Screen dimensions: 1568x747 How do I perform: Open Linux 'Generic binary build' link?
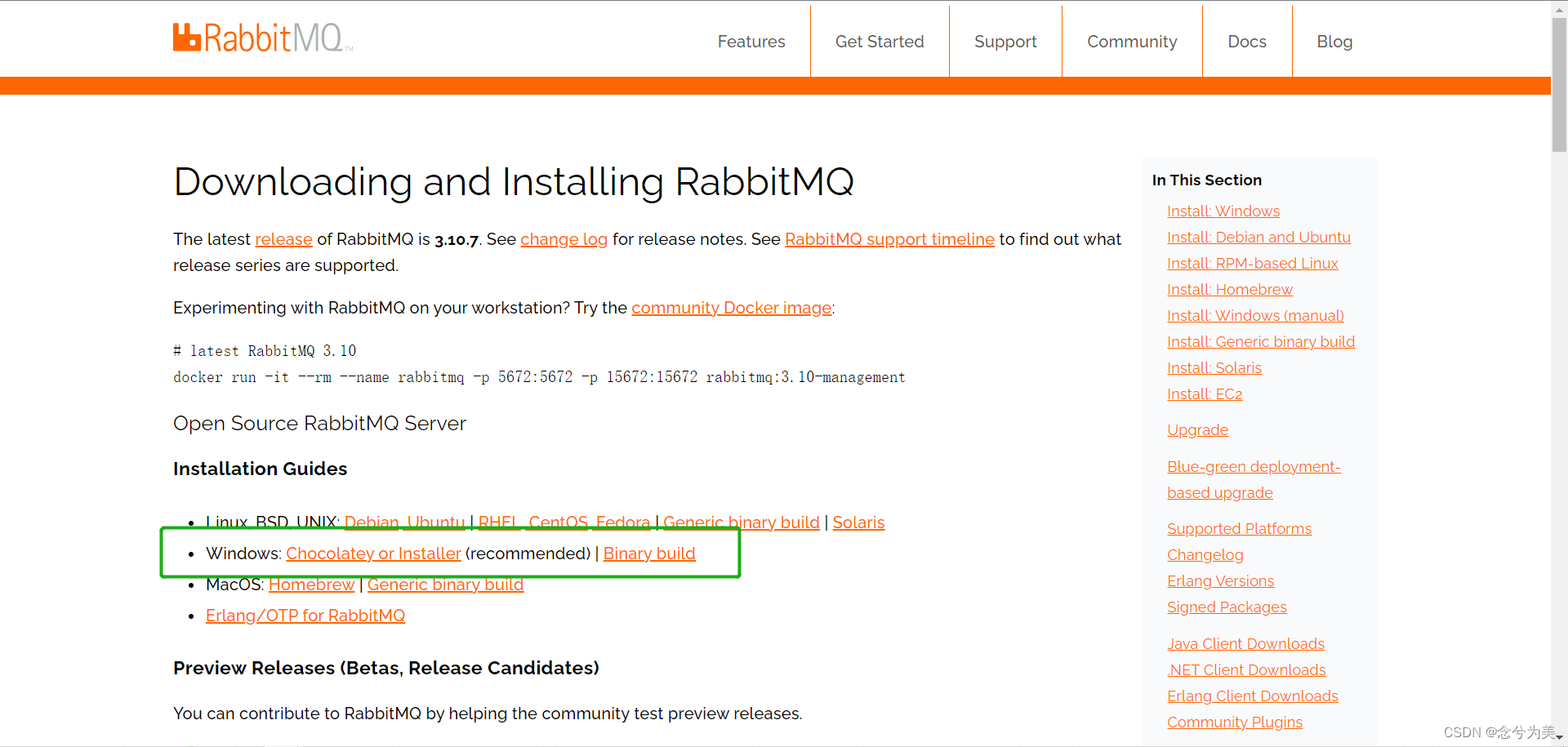click(x=741, y=522)
